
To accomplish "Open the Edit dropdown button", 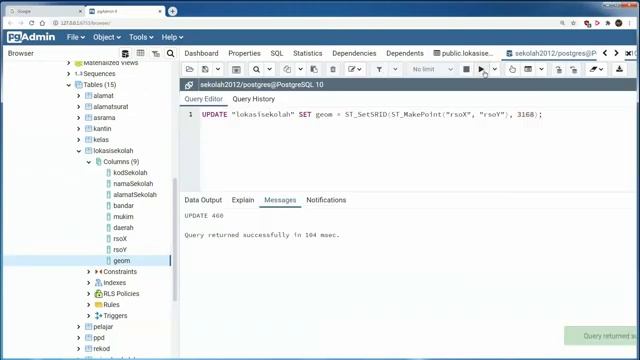I will (x=355, y=69).
